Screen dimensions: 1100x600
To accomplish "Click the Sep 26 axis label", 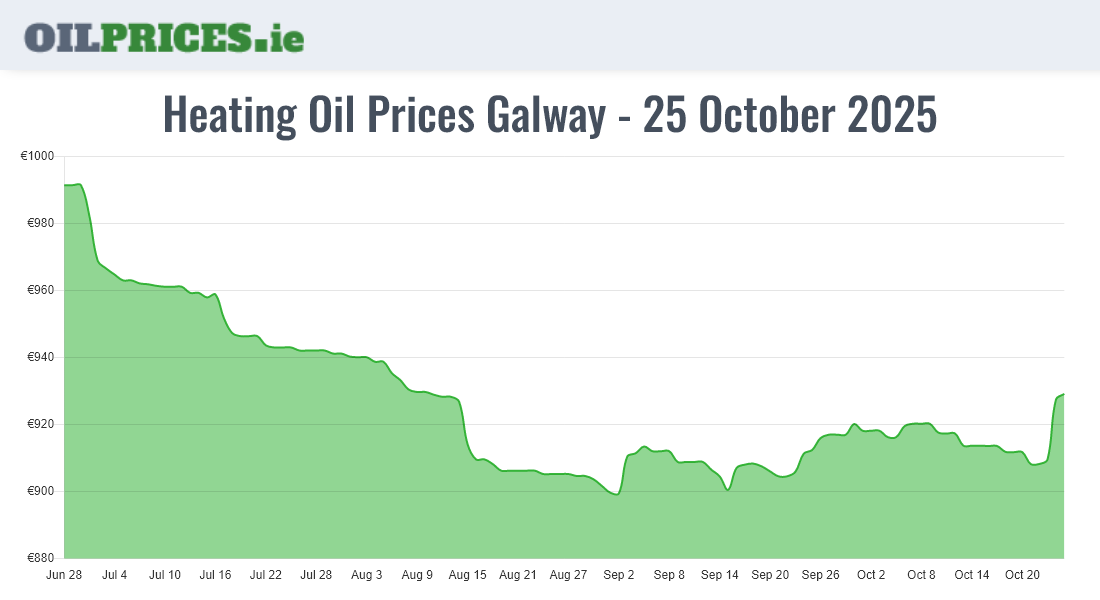I will point(820,575).
